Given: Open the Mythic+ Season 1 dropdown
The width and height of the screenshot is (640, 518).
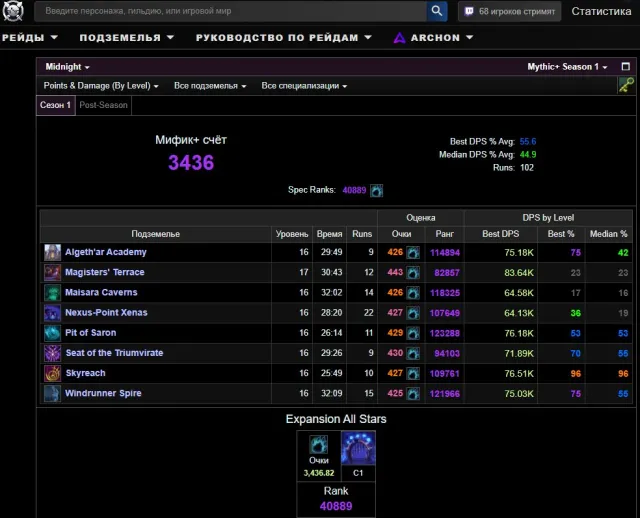Looking at the screenshot, I should click(x=567, y=67).
